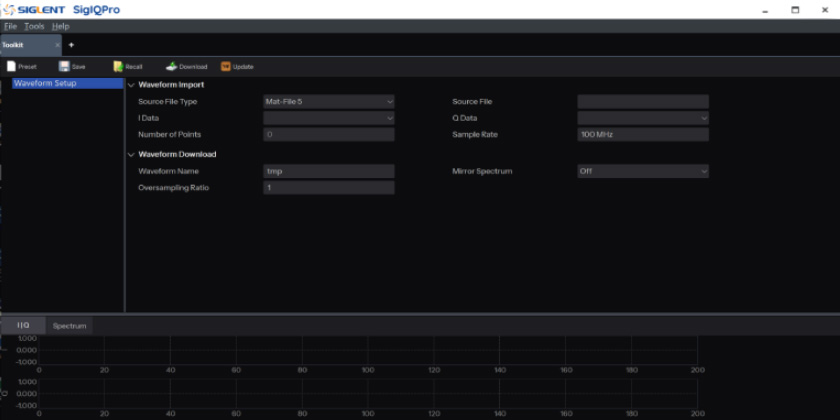Open the File menu
This screenshot has width=840, height=420.
[x=10, y=26]
